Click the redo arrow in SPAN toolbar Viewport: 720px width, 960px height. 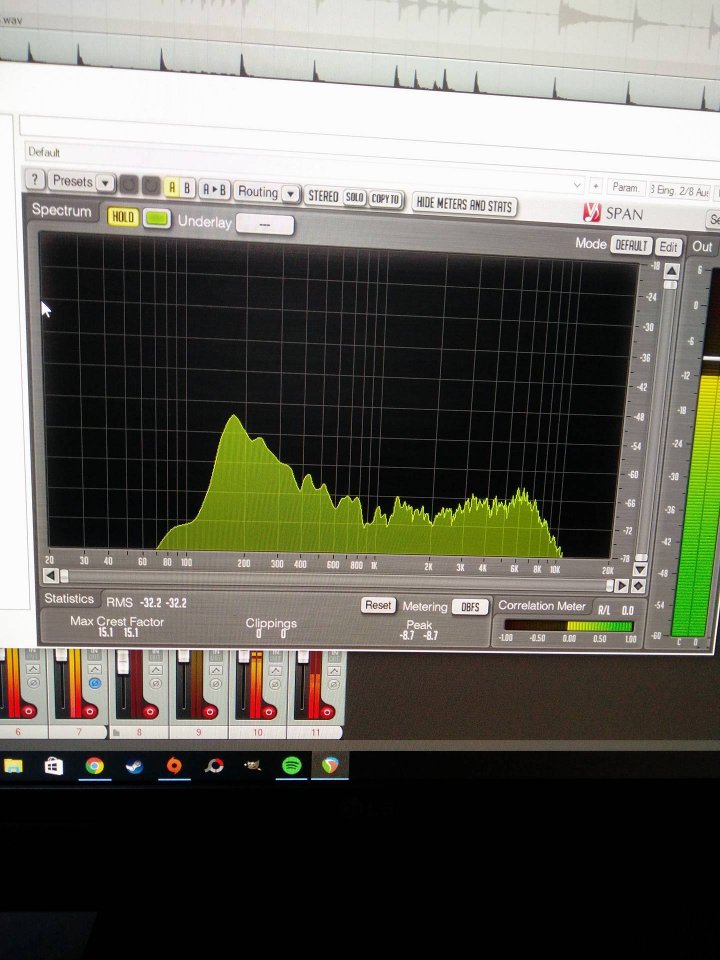click(151, 186)
